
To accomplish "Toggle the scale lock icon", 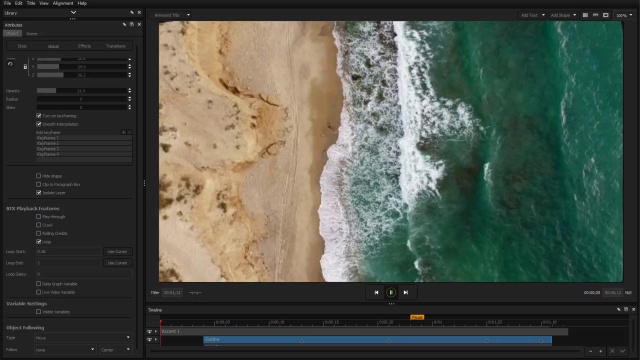I will click(25, 67).
